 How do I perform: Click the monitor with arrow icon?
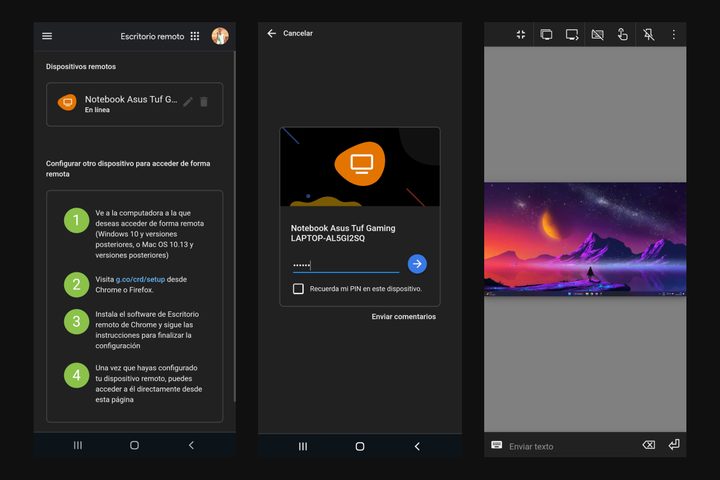[x=572, y=34]
